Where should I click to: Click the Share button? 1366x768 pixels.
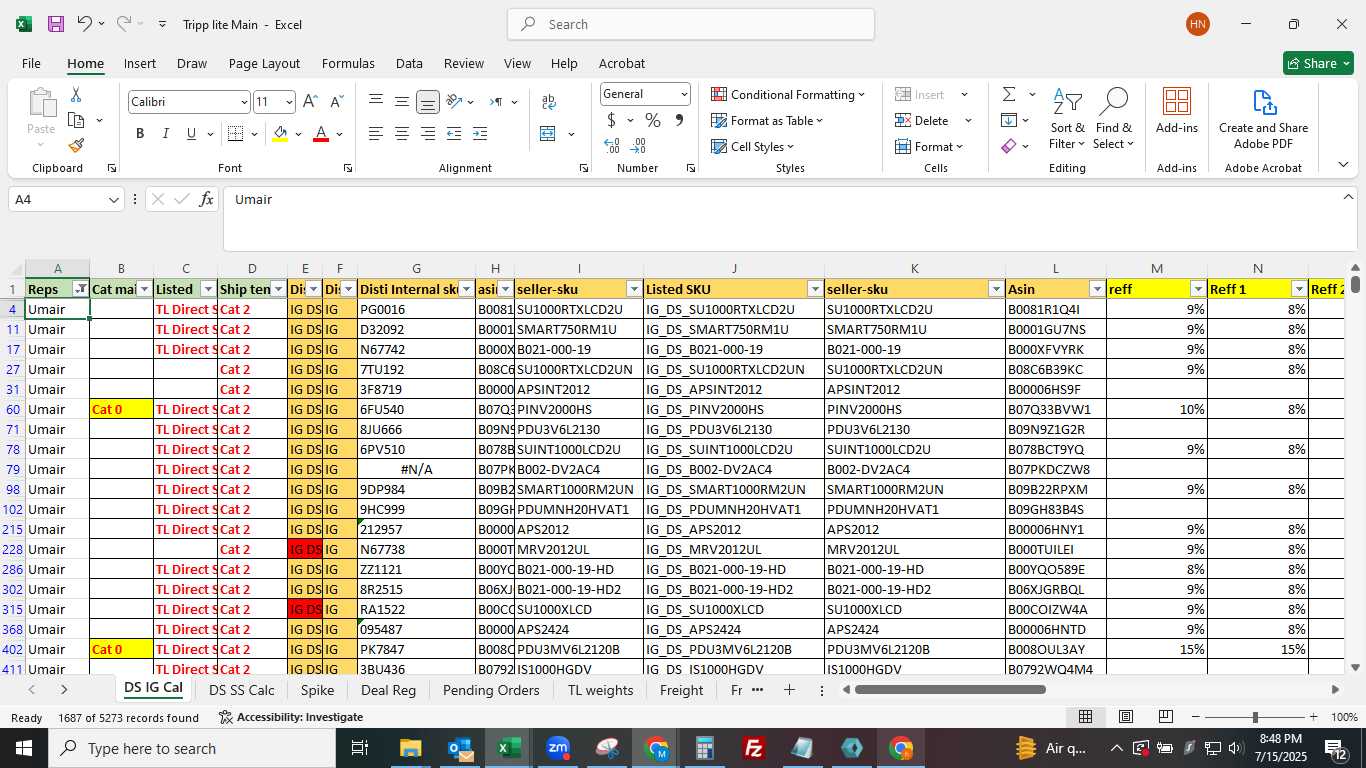point(1318,63)
